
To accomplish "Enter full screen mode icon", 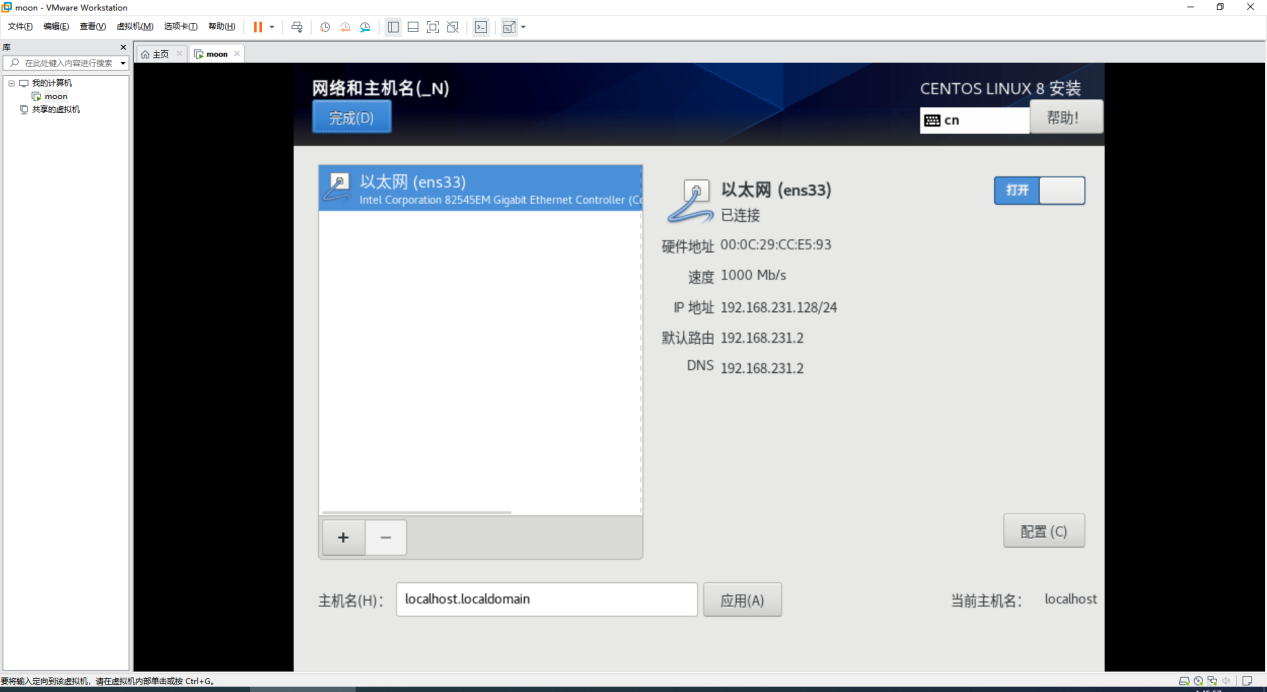I will tap(433, 27).
